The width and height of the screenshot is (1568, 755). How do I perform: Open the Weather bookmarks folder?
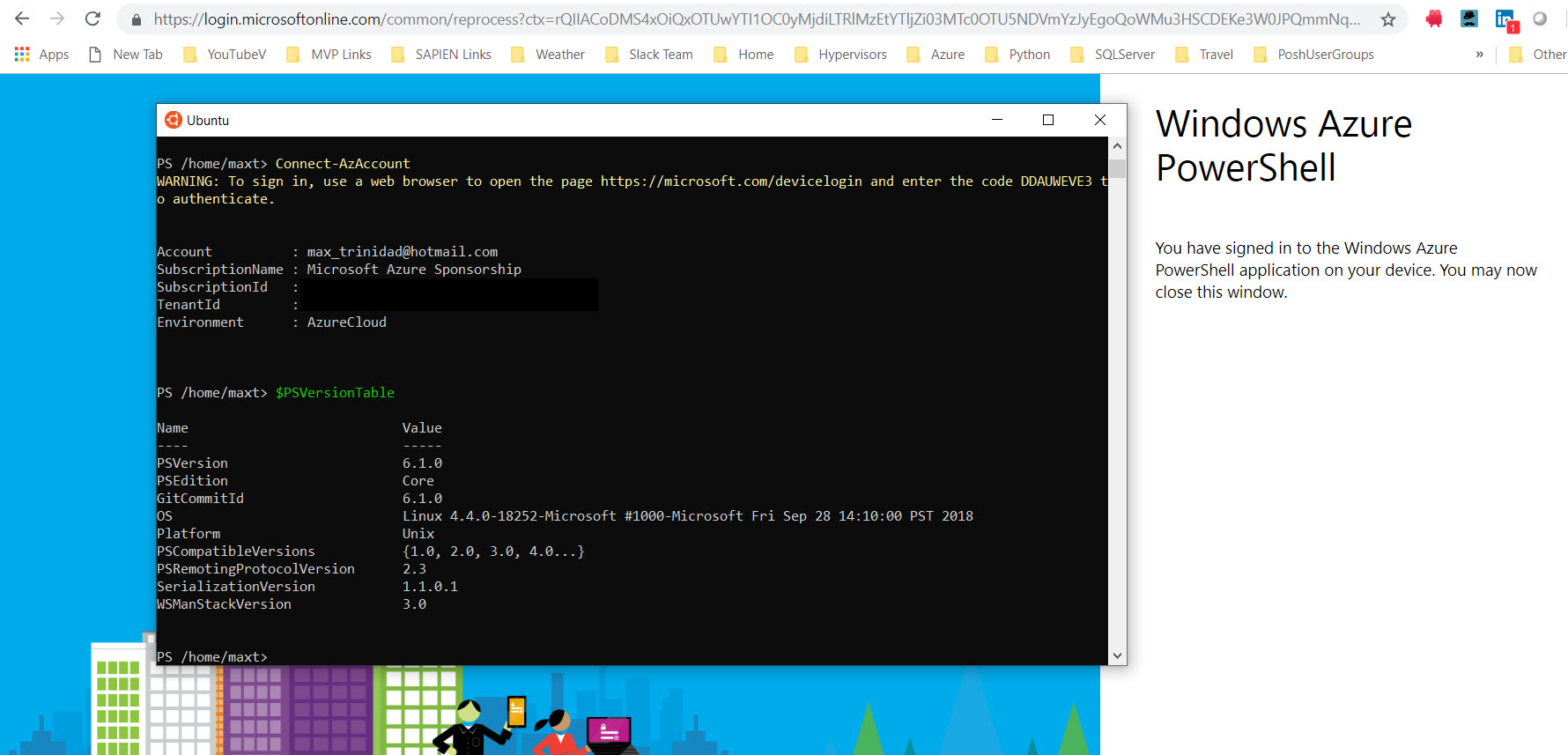pyautogui.click(x=548, y=55)
